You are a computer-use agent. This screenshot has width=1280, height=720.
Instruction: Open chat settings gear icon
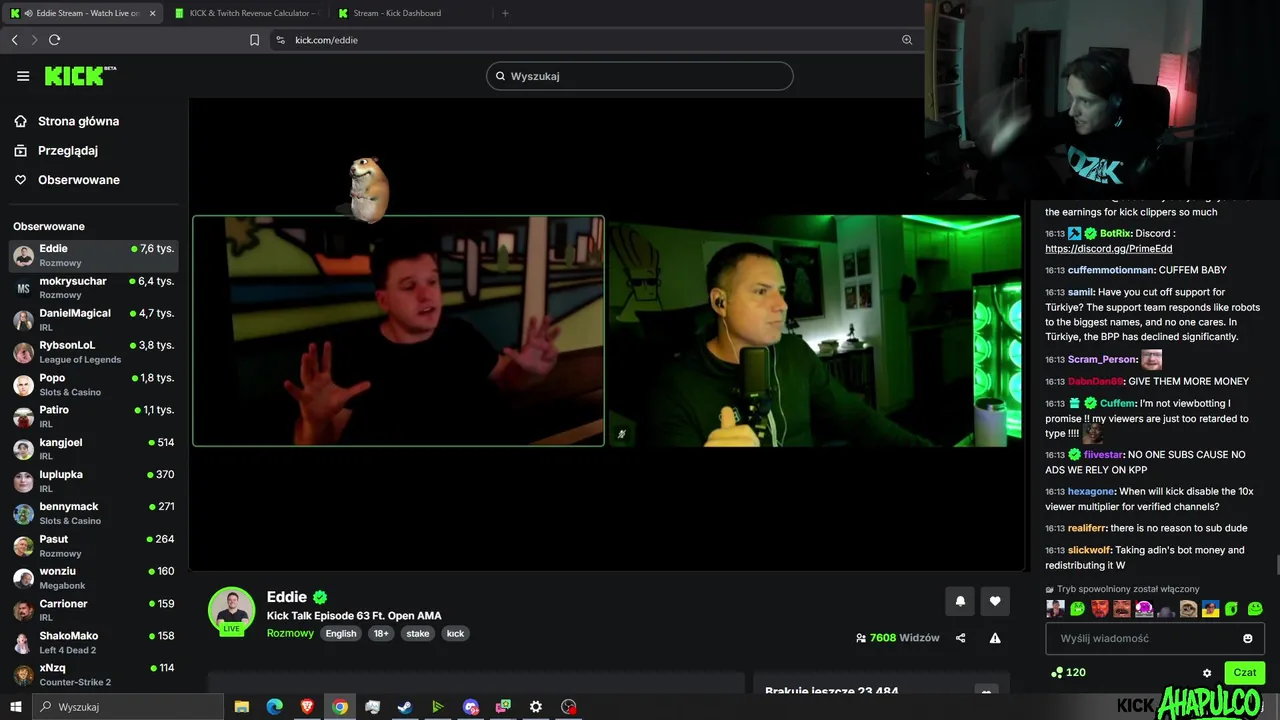pyautogui.click(x=1207, y=673)
